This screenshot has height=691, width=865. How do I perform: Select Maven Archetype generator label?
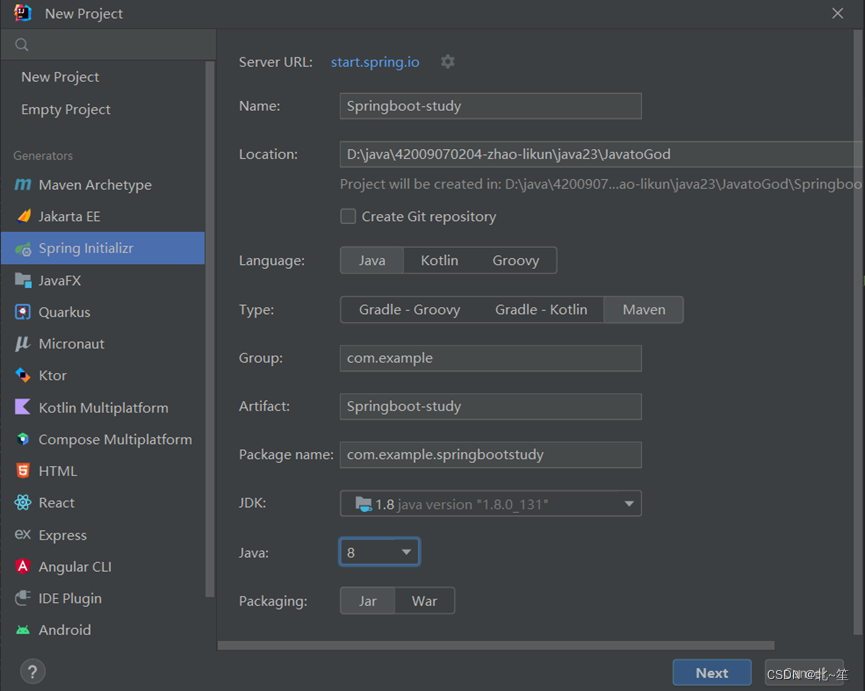[95, 185]
